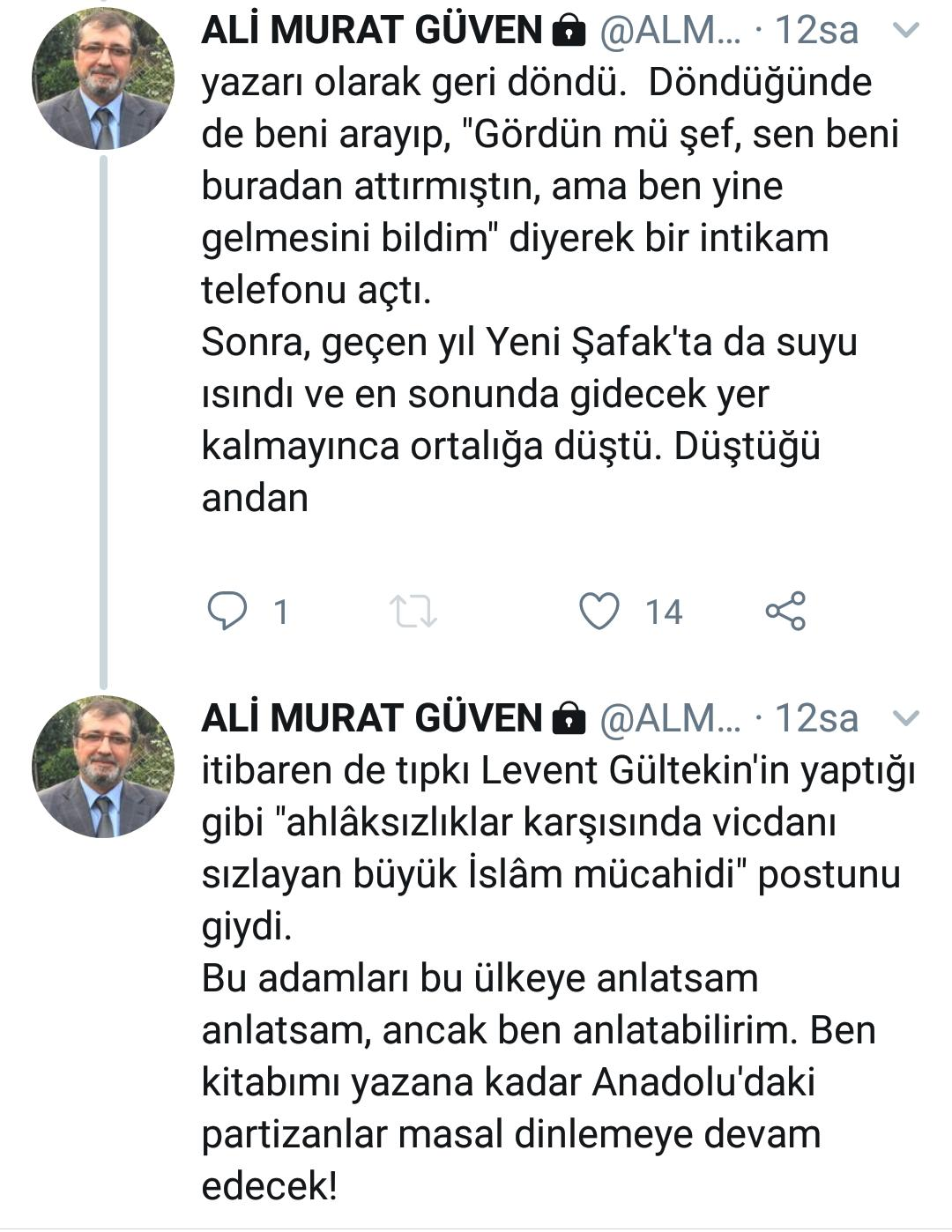Tap the lock icon in the 'yazarı olarak' tweet header

point(569,33)
